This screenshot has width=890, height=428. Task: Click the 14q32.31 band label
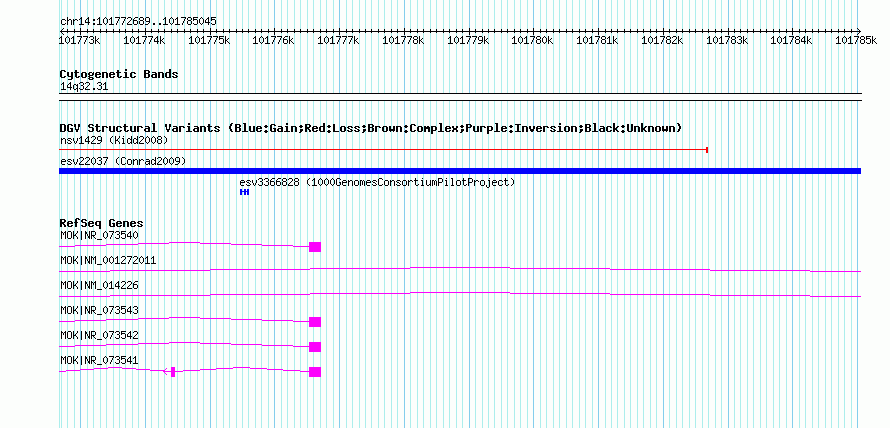tap(84, 87)
